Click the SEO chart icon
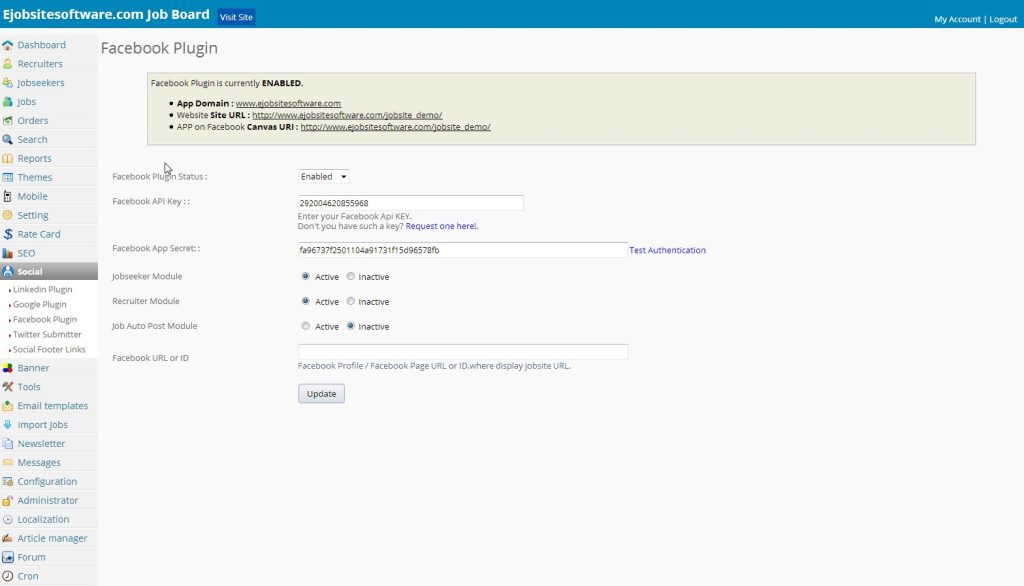This screenshot has height=586, width=1024. pos(8,253)
